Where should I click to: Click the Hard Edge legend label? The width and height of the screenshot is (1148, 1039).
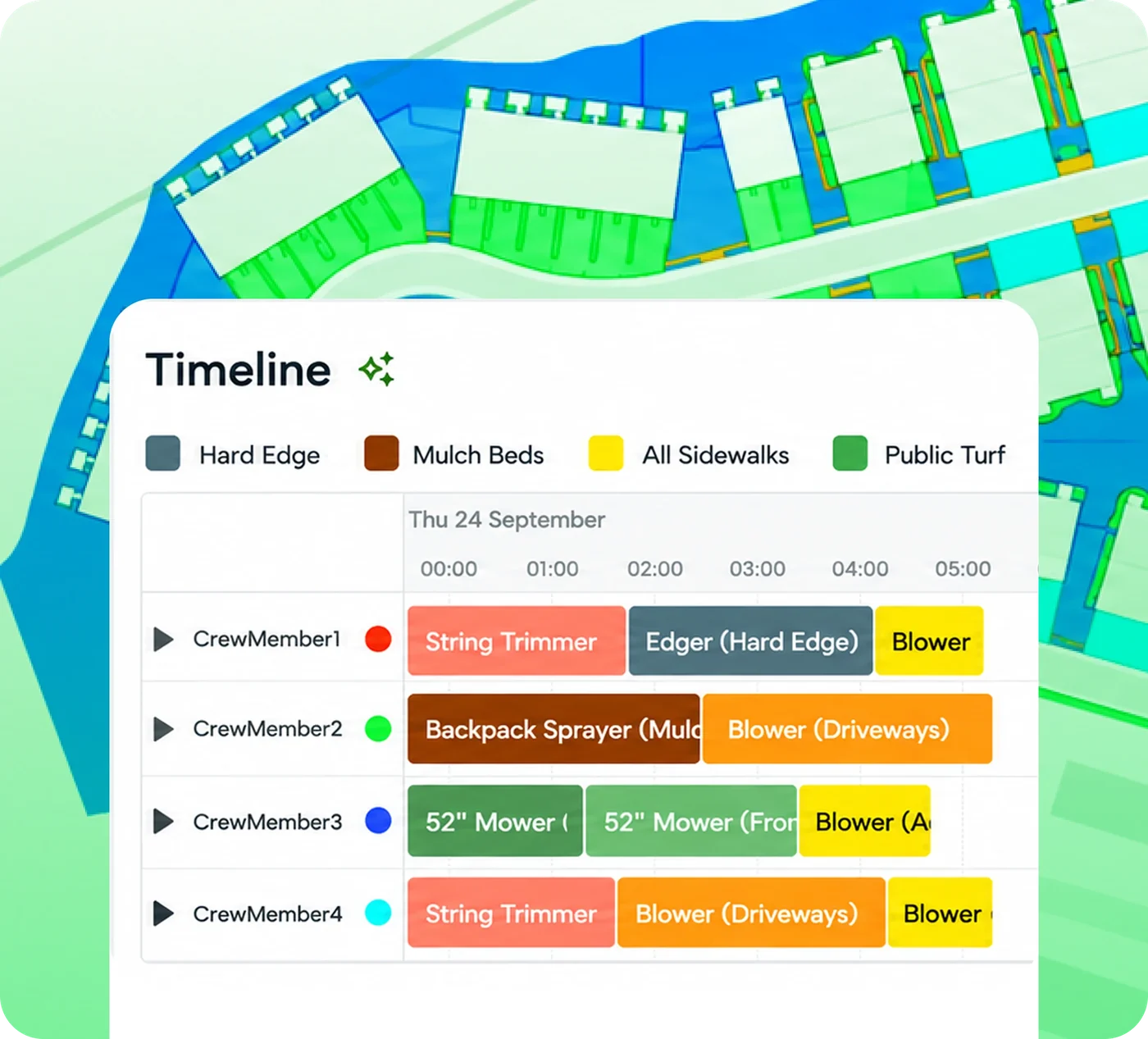click(260, 455)
